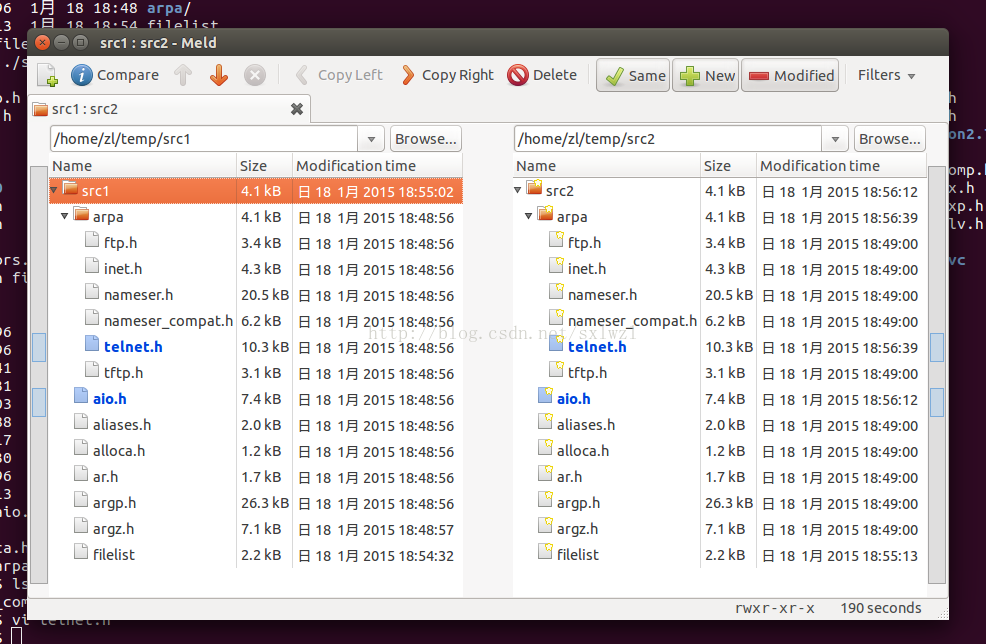Collapse the arpa folder in left pane
Viewport: 986px width, 644px height.
point(64,216)
